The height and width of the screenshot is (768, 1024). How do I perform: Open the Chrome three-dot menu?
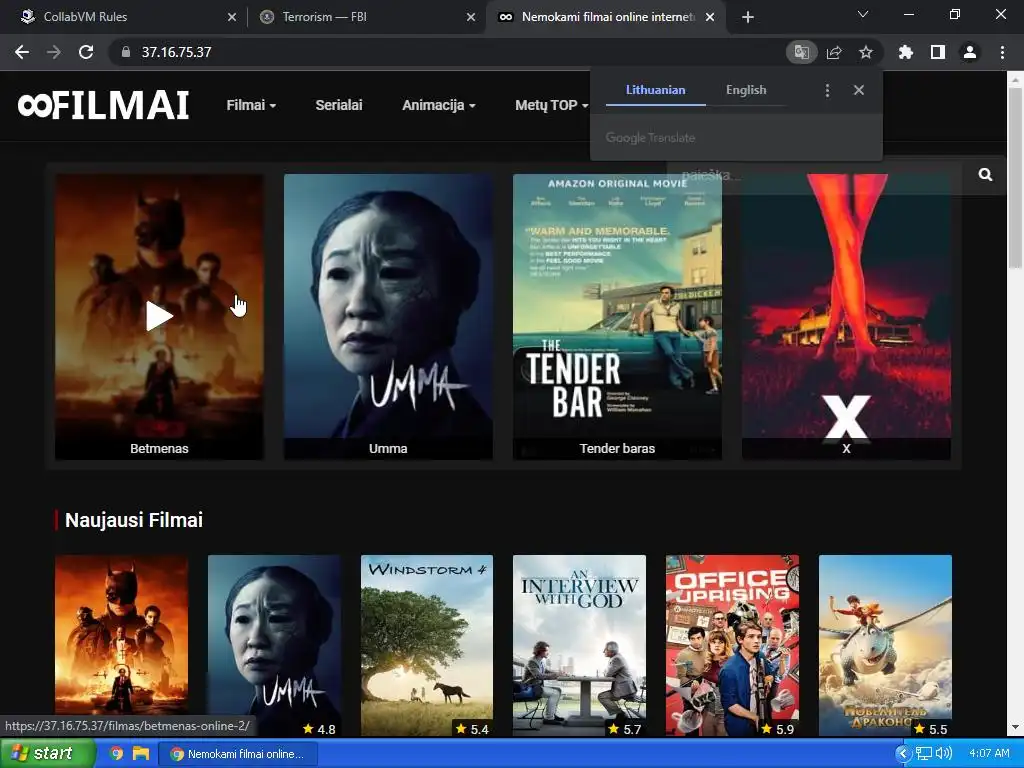(1002, 52)
